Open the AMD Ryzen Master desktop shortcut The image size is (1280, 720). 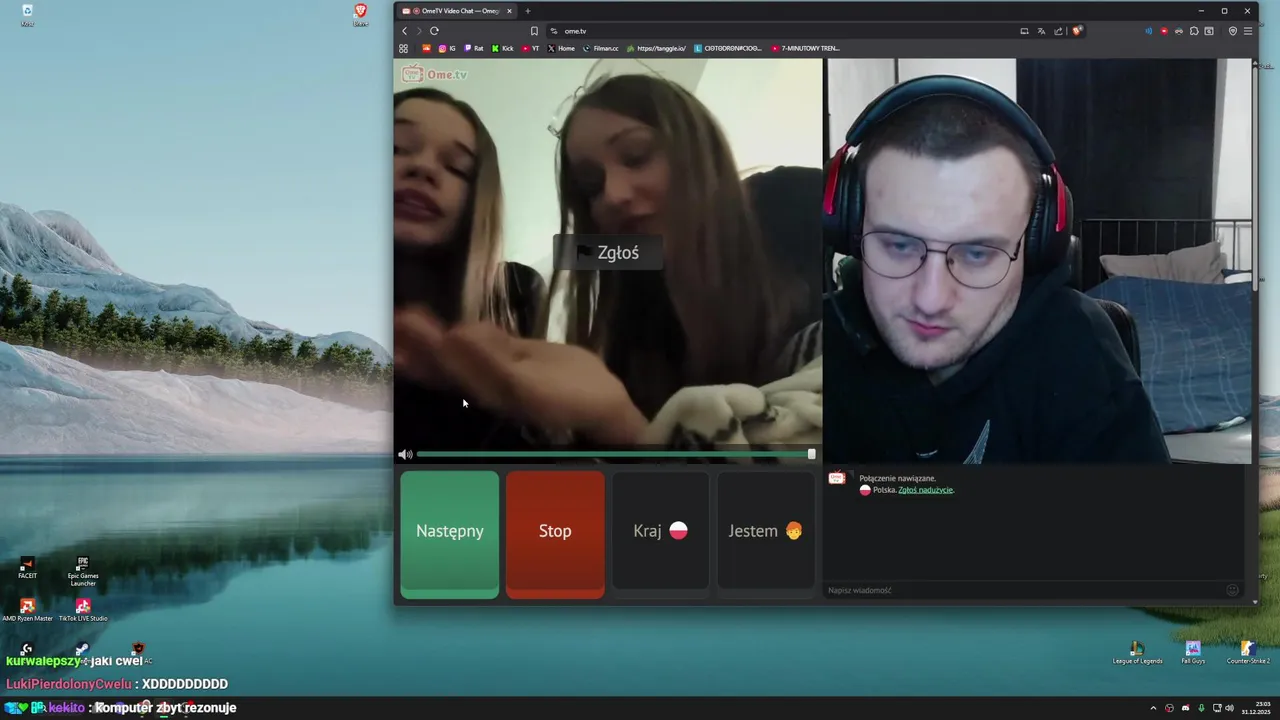coord(27,610)
